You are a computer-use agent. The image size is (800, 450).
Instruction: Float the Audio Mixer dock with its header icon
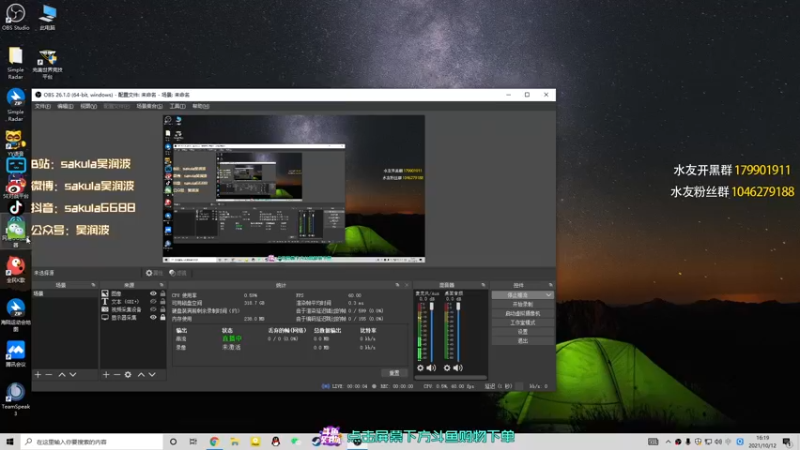coord(483,285)
